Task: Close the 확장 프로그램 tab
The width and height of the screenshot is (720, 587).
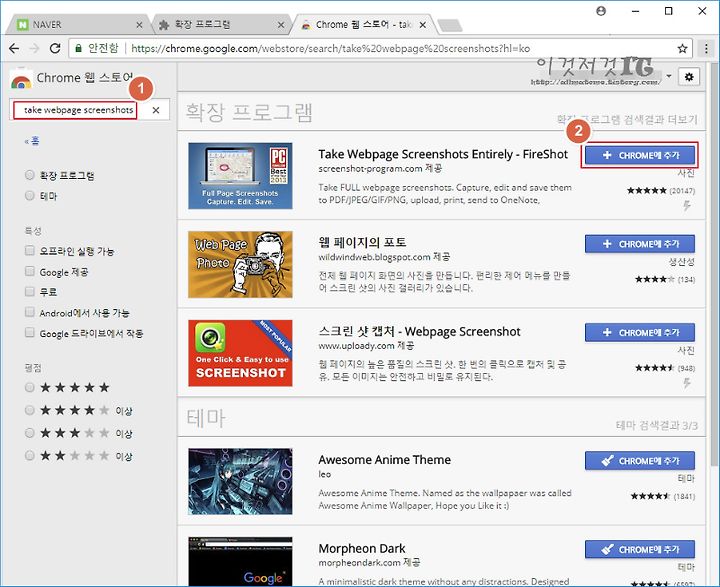Action: (281, 25)
